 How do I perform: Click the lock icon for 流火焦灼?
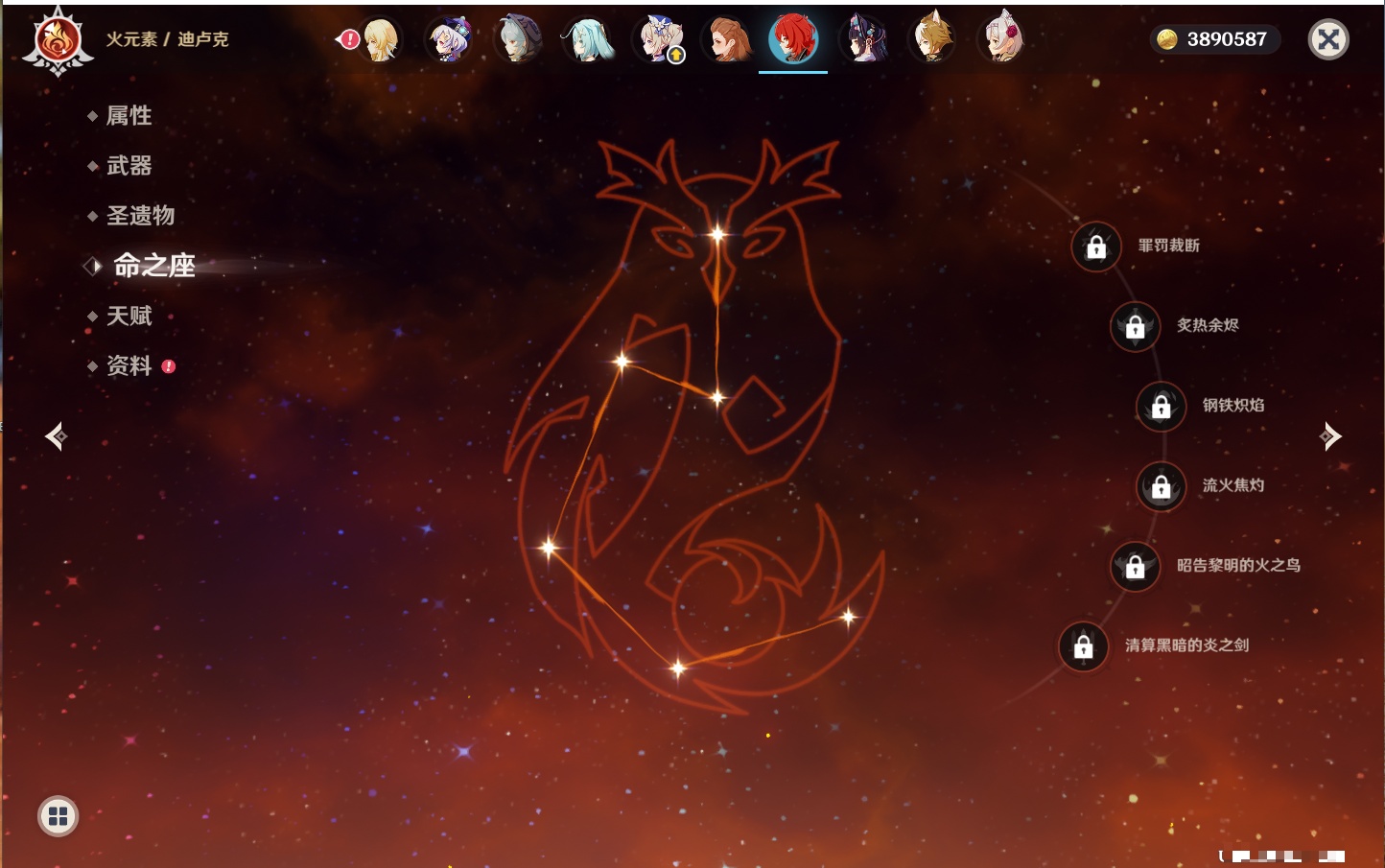pos(1161,486)
